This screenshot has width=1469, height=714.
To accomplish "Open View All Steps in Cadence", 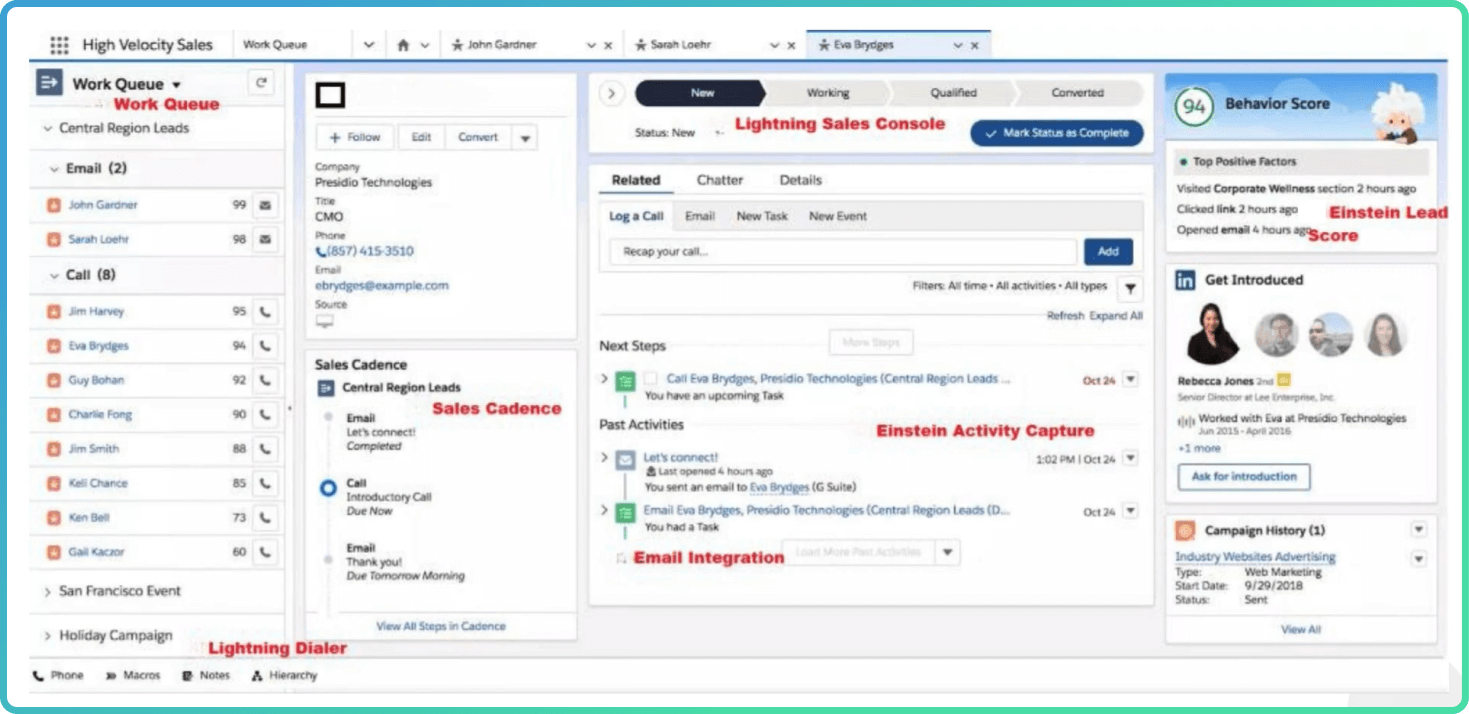I will tap(441, 625).
